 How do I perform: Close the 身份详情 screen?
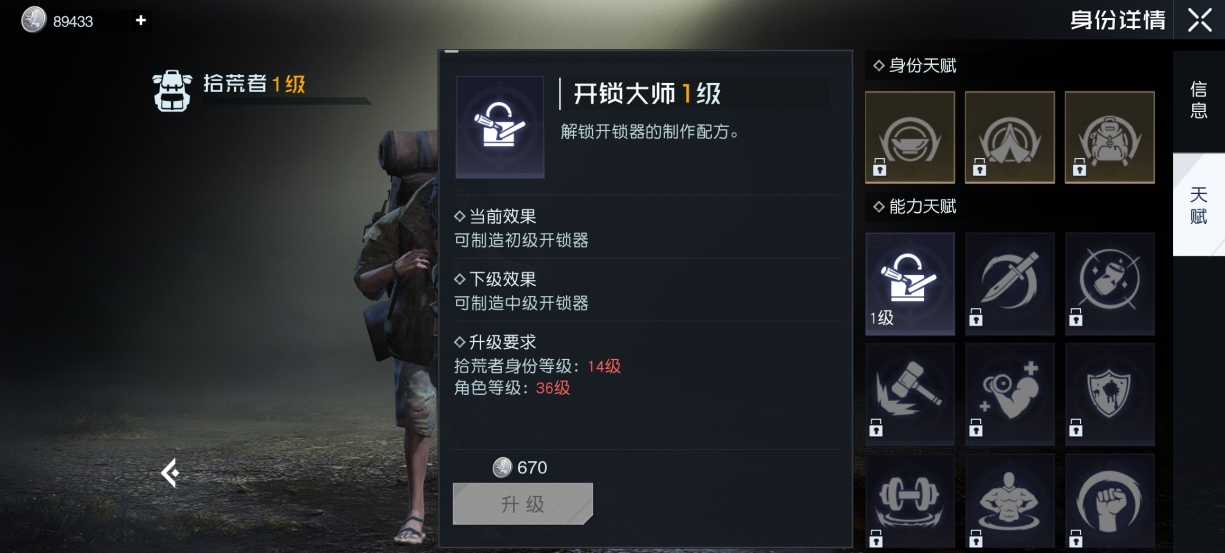[x=1200, y=20]
